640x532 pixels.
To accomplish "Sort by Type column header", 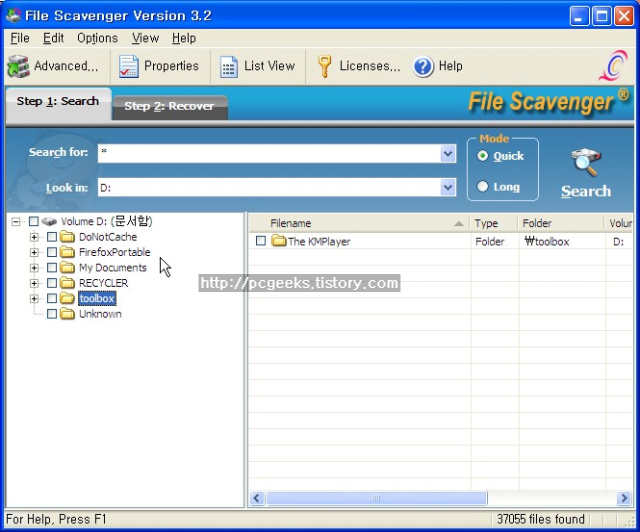I will coord(493,223).
